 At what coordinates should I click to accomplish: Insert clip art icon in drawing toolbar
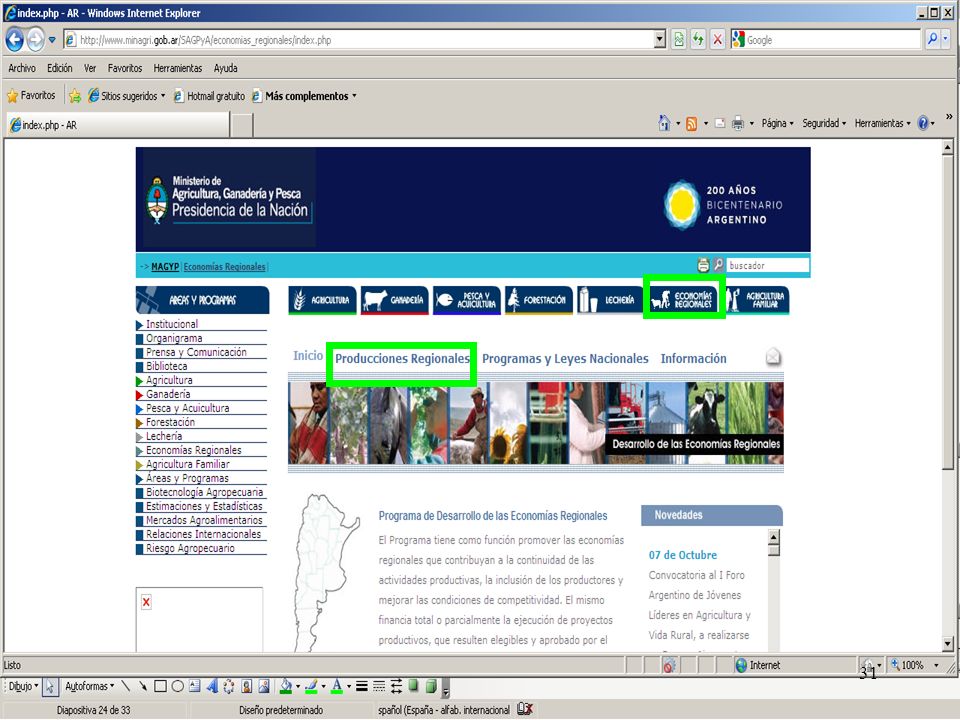click(x=246, y=686)
